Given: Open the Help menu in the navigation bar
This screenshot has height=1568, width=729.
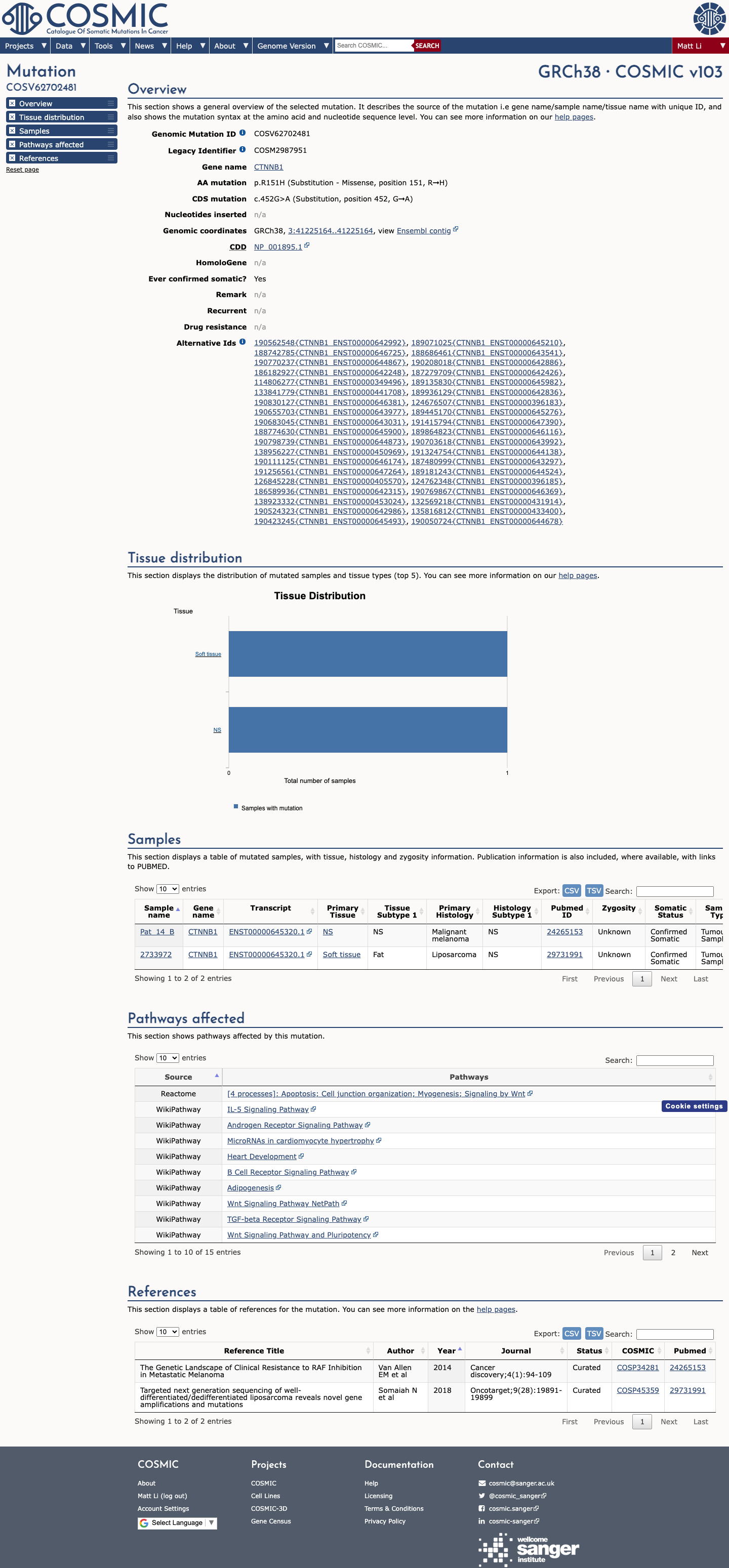Looking at the screenshot, I should coord(190,46).
